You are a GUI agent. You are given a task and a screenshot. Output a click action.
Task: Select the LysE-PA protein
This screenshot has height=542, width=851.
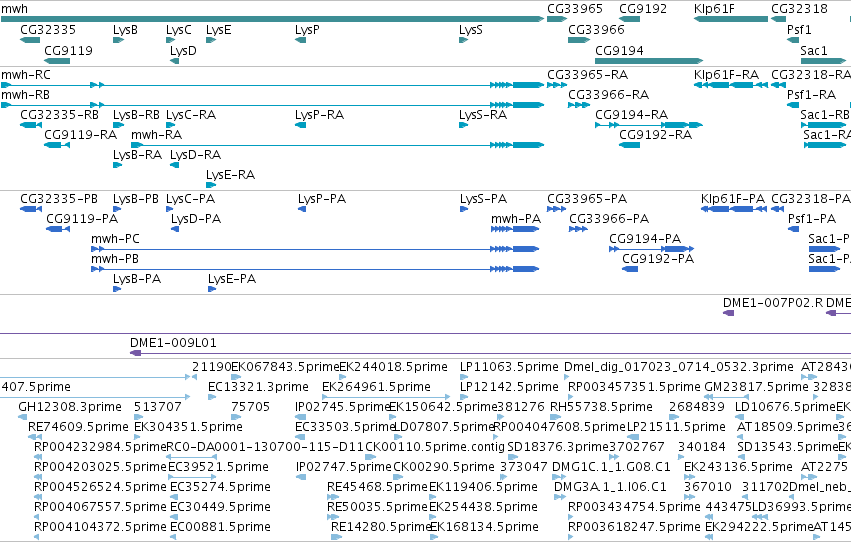(x=212, y=289)
